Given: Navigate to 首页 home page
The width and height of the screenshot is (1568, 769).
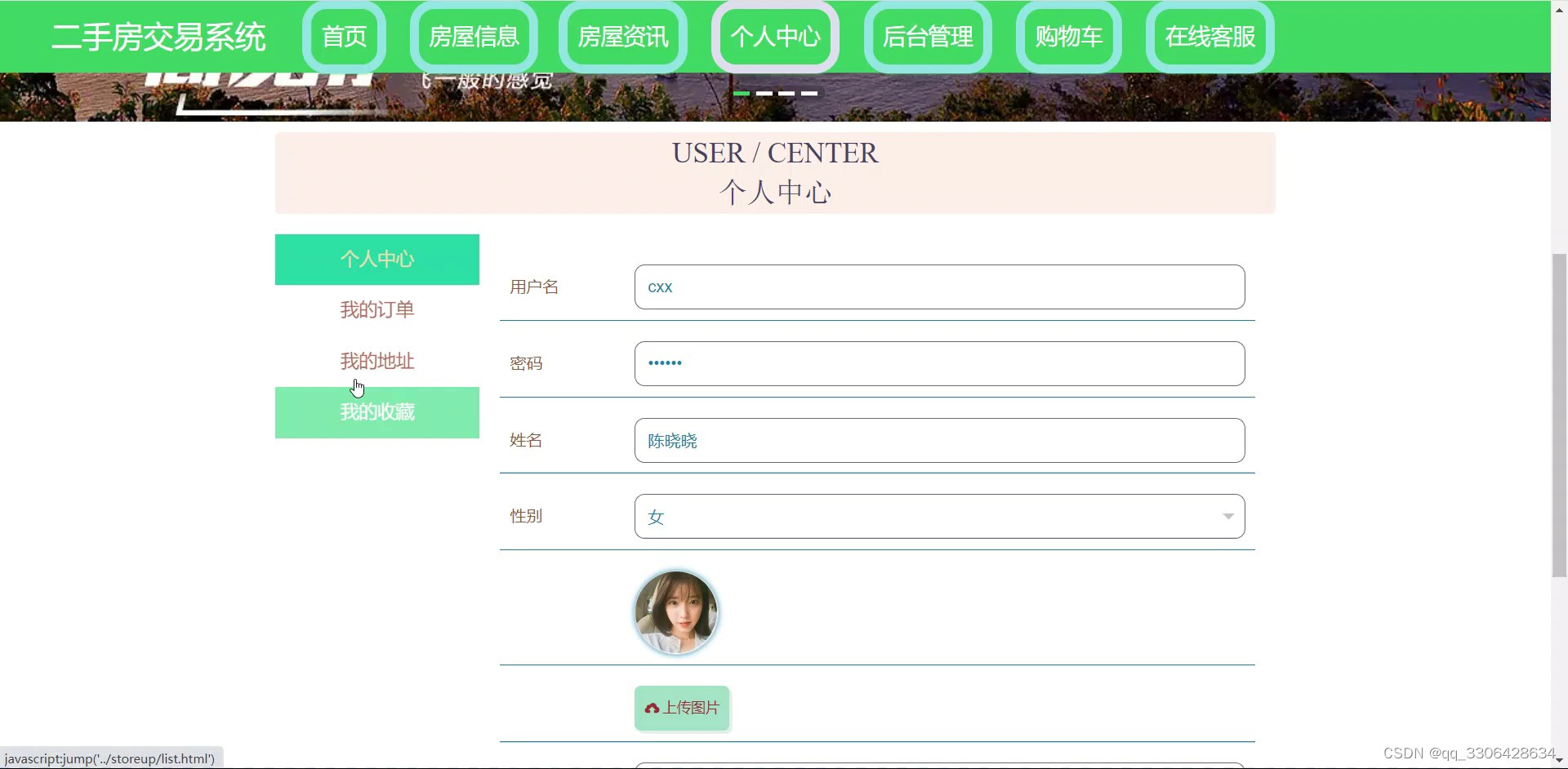Looking at the screenshot, I should (344, 36).
